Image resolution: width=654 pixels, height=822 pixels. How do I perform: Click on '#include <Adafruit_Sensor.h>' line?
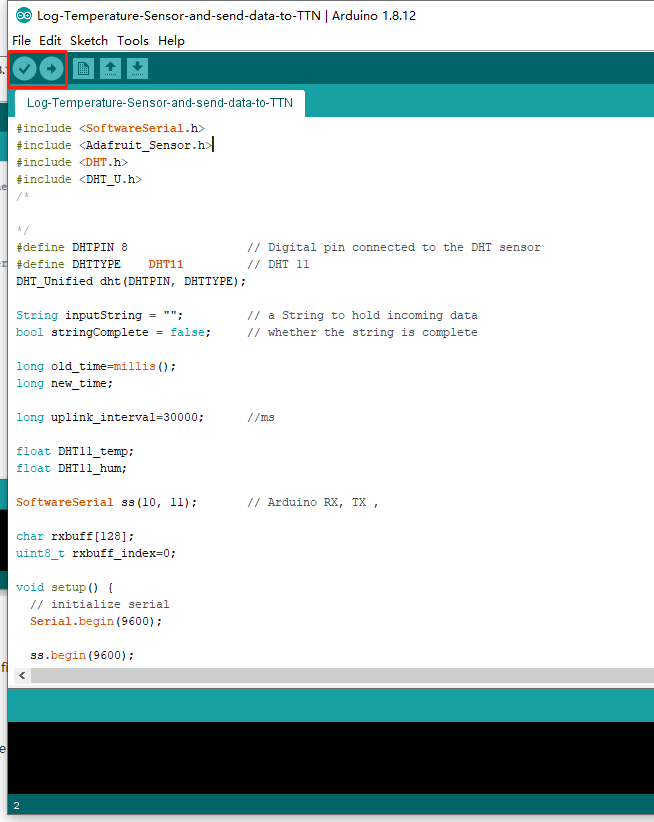click(114, 145)
